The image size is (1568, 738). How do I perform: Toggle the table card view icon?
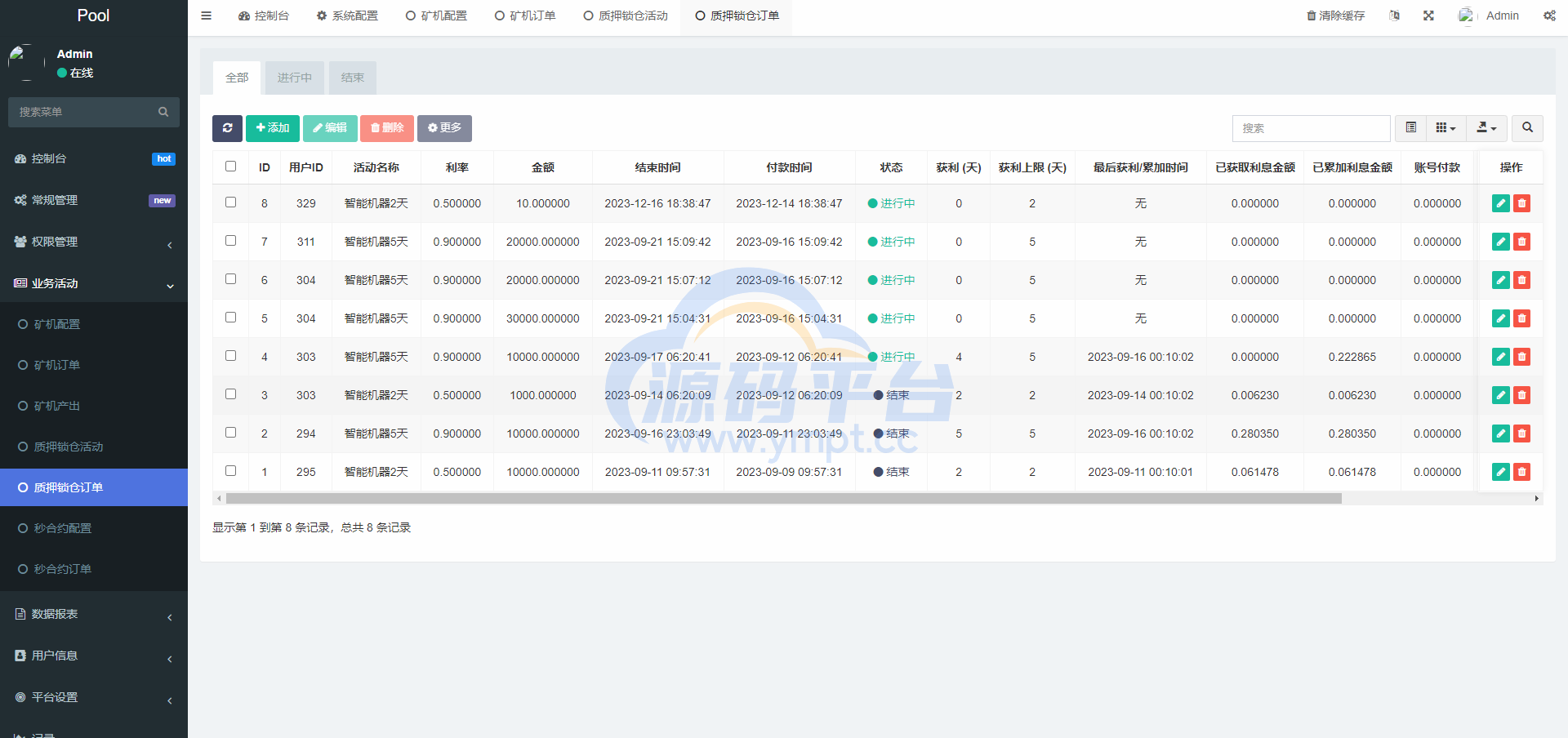click(x=1410, y=128)
